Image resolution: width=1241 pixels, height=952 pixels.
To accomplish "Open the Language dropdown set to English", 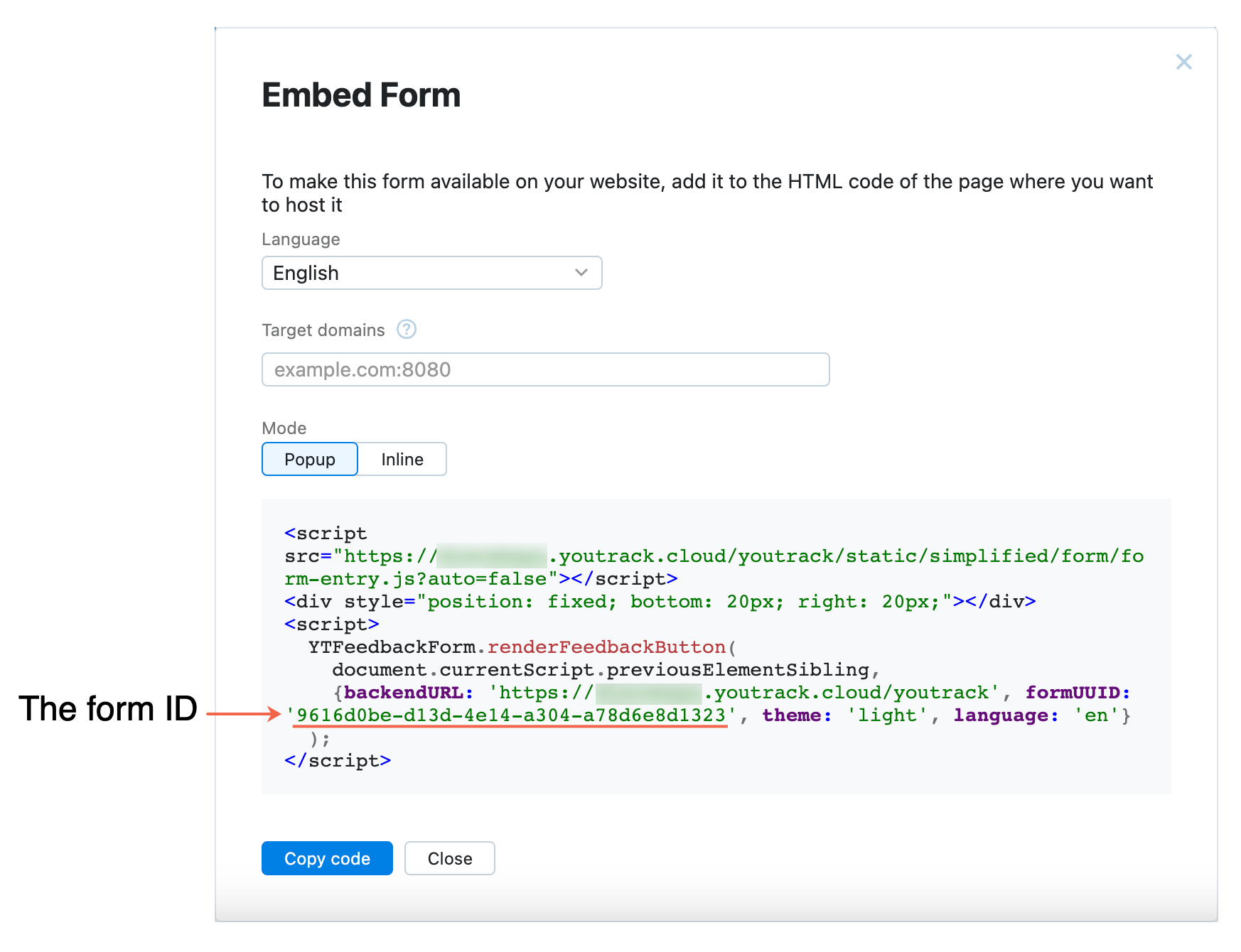I will (431, 273).
